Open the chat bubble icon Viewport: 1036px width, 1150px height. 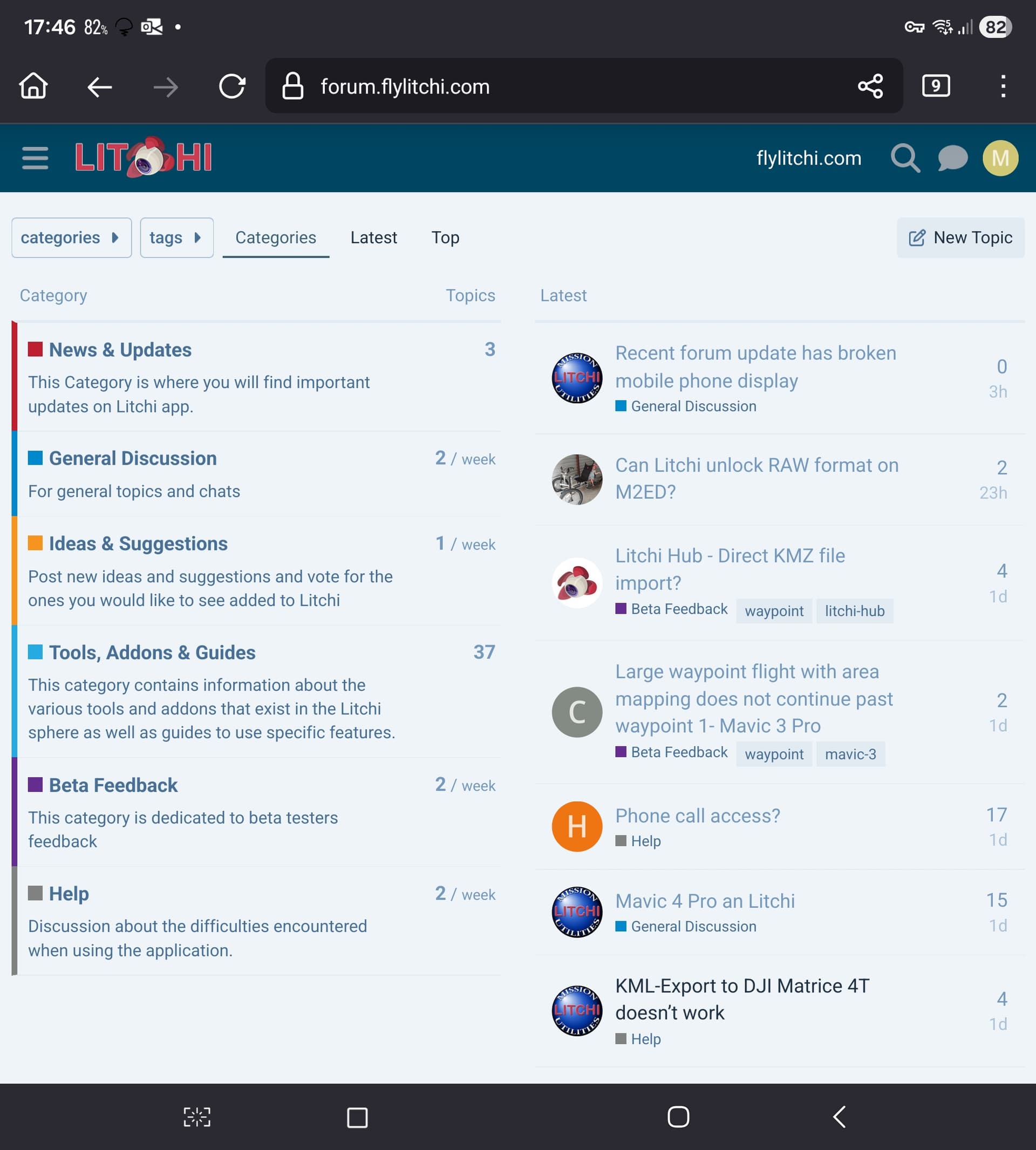(952, 158)
